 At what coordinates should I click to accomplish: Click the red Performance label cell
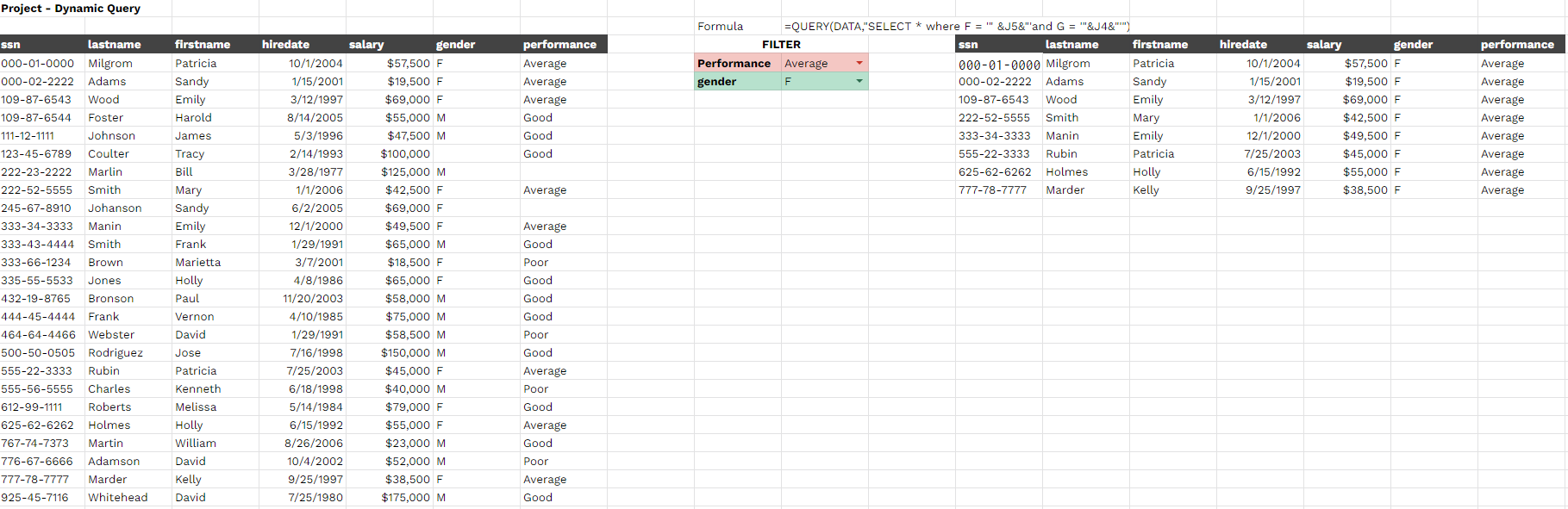pos(738,63)
